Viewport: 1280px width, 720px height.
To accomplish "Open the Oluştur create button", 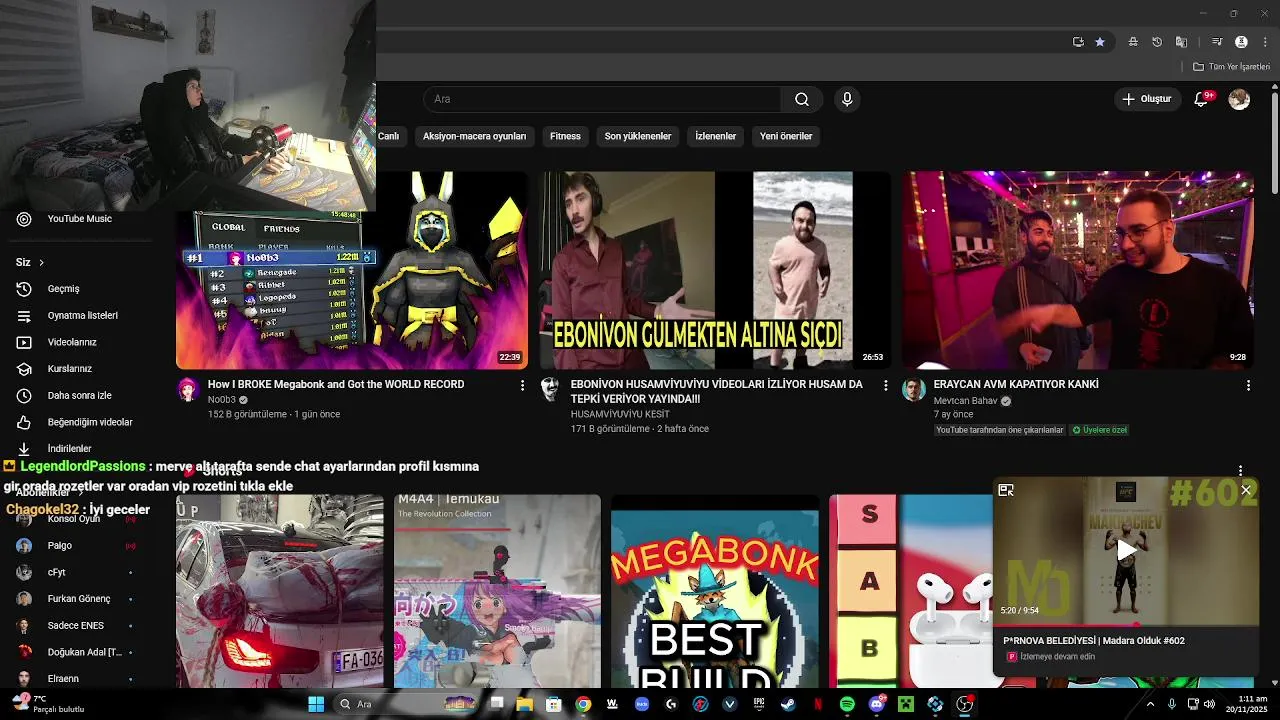I will click(1147, 99).
